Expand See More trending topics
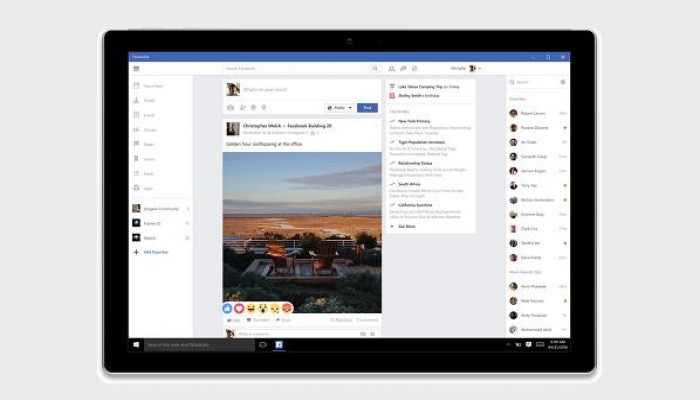The height and width of the screenshot is (400, 700). [x=407, y=226]
